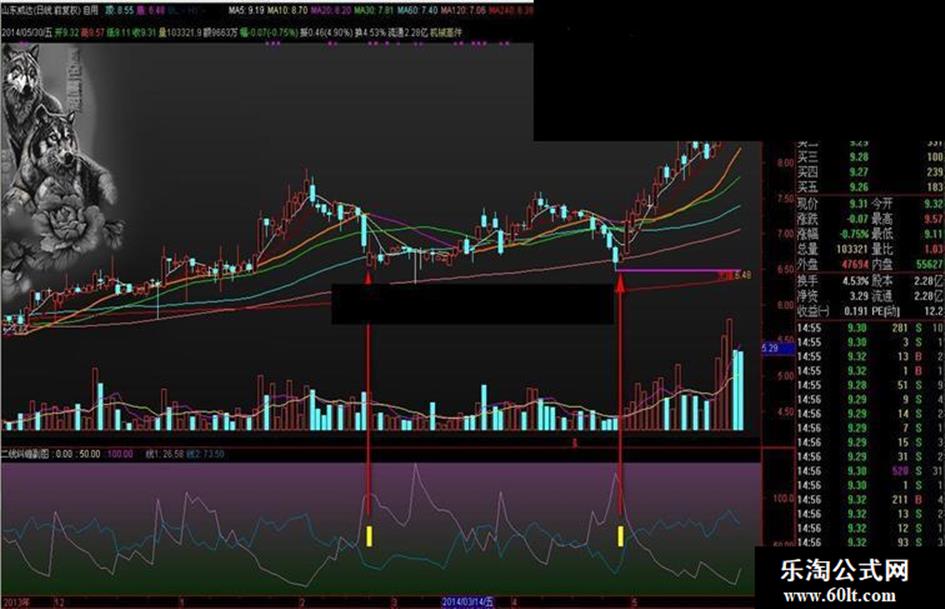This screenshot has width=945, height=609.
Task: Click the MA60: 7.40 label
Action: click(416, 11)
